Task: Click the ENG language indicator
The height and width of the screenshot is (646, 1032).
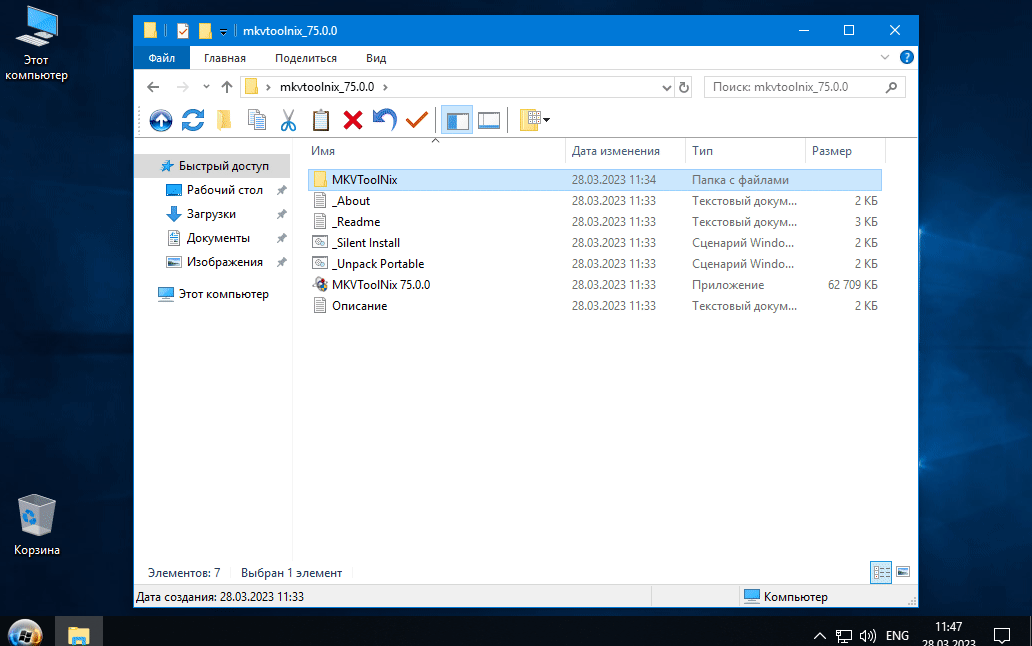Action: point(897,635)
